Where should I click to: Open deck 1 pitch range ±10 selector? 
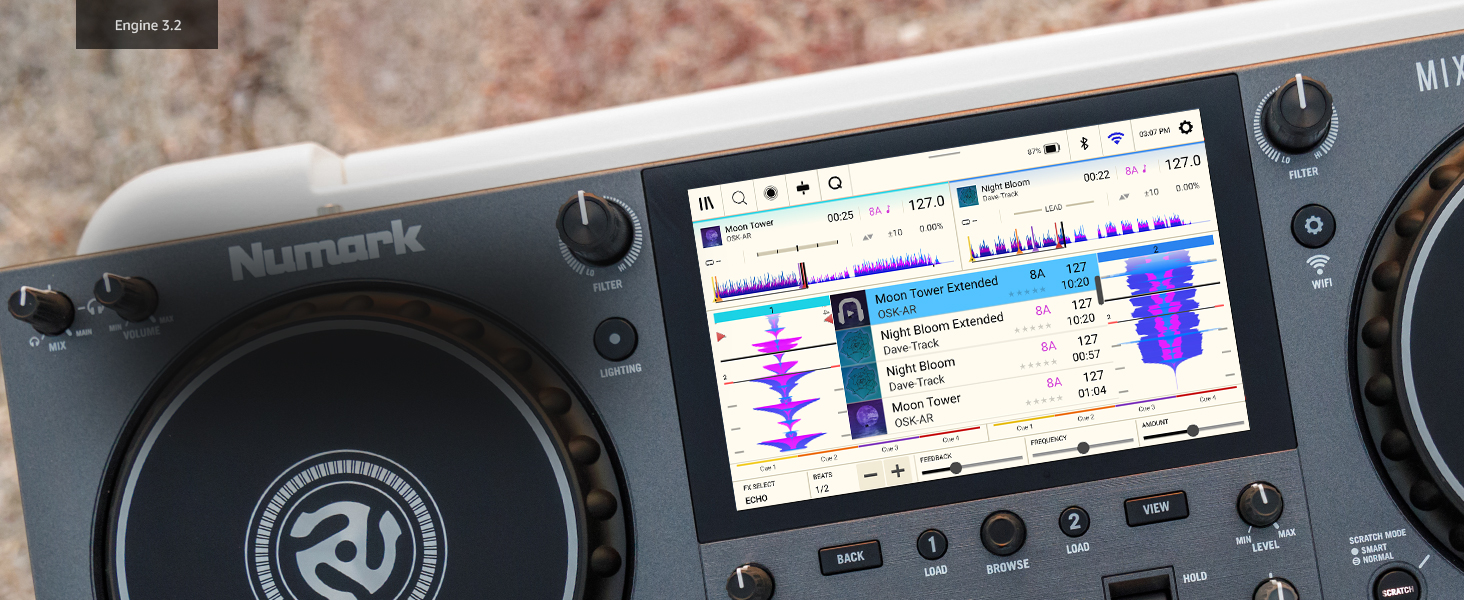coord(896,233)
